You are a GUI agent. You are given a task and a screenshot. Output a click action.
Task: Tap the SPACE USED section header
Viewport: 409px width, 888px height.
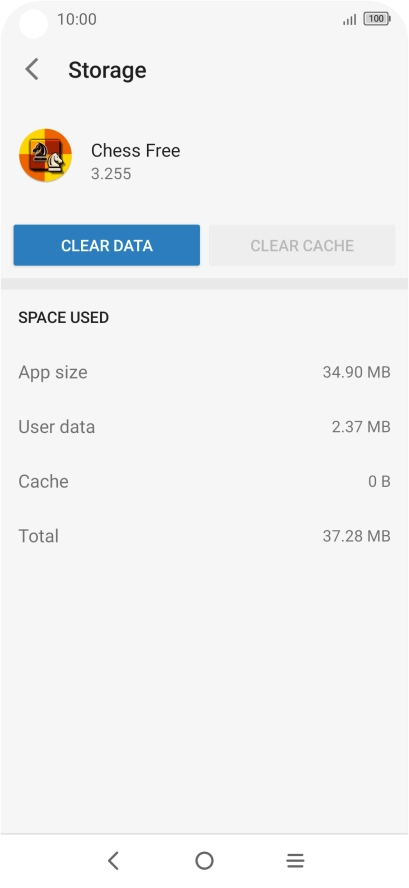point(63,318)
